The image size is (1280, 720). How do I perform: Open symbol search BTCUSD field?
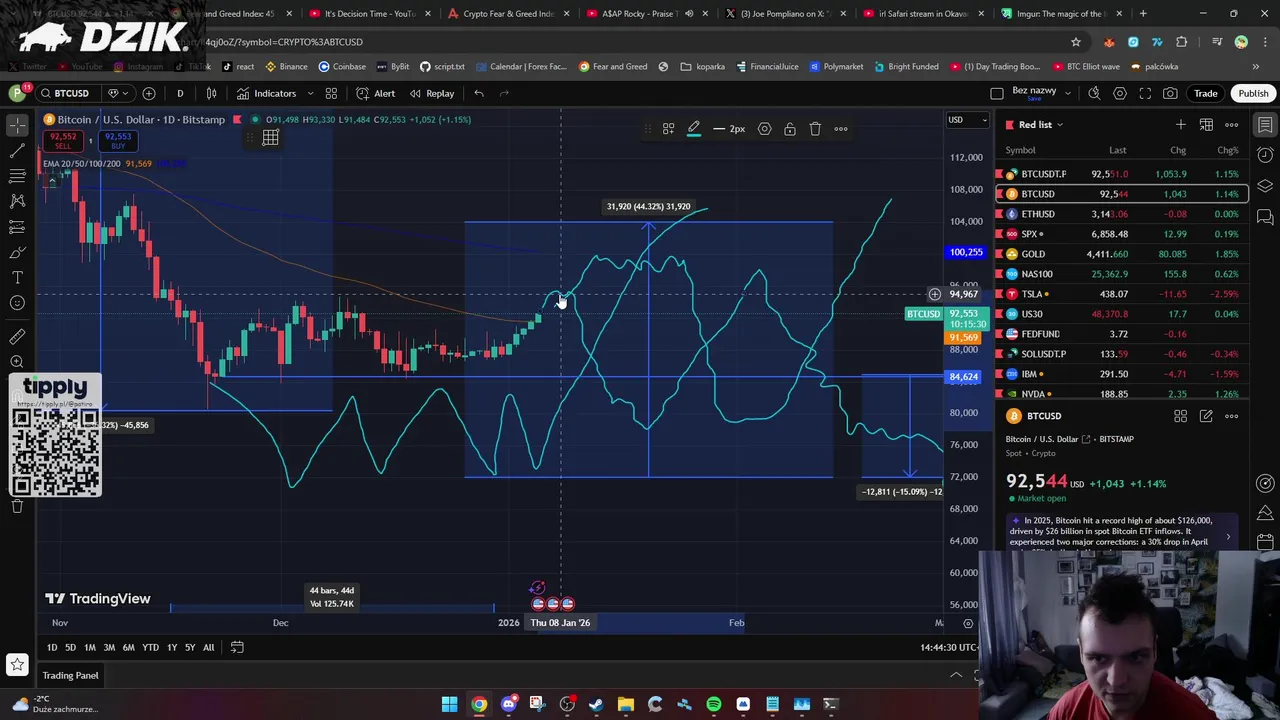[71, 93]
